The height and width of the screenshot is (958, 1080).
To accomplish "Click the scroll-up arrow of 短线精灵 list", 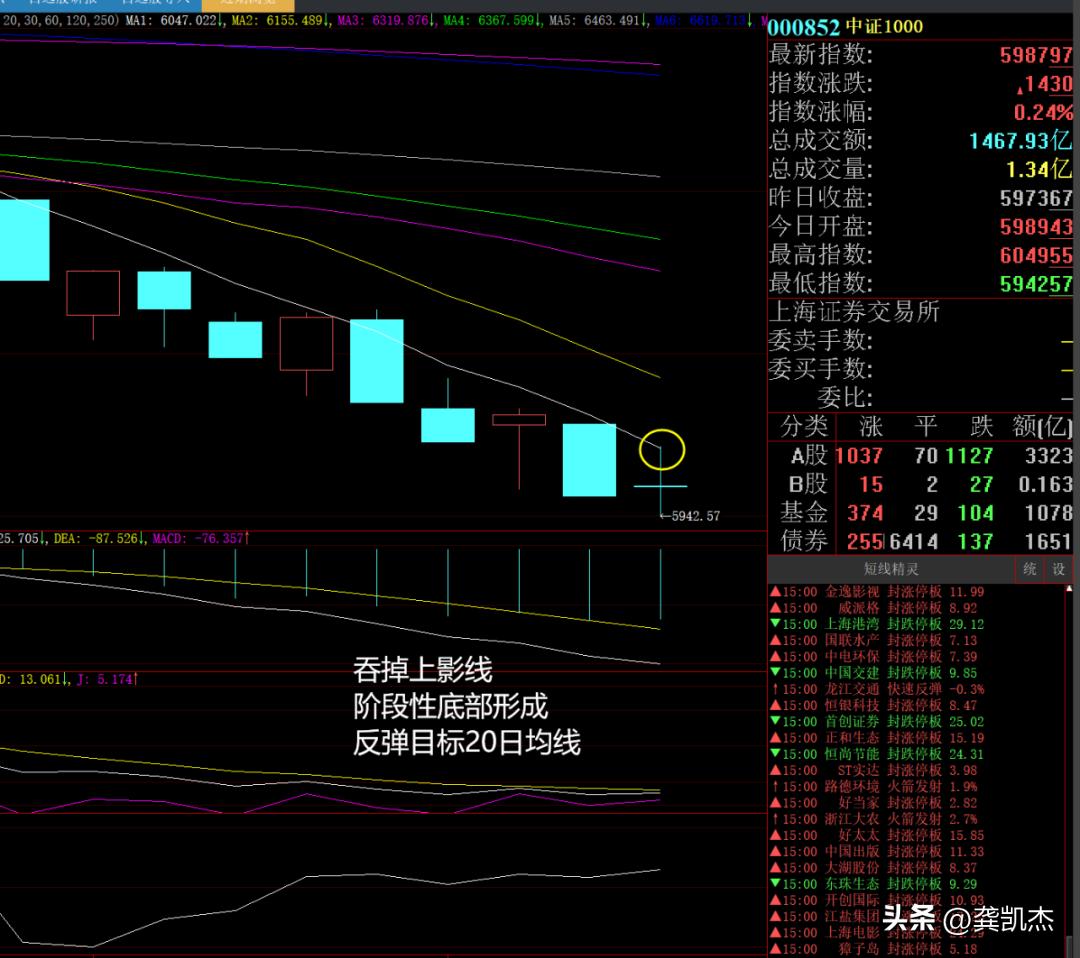I will coord(1074,590).
